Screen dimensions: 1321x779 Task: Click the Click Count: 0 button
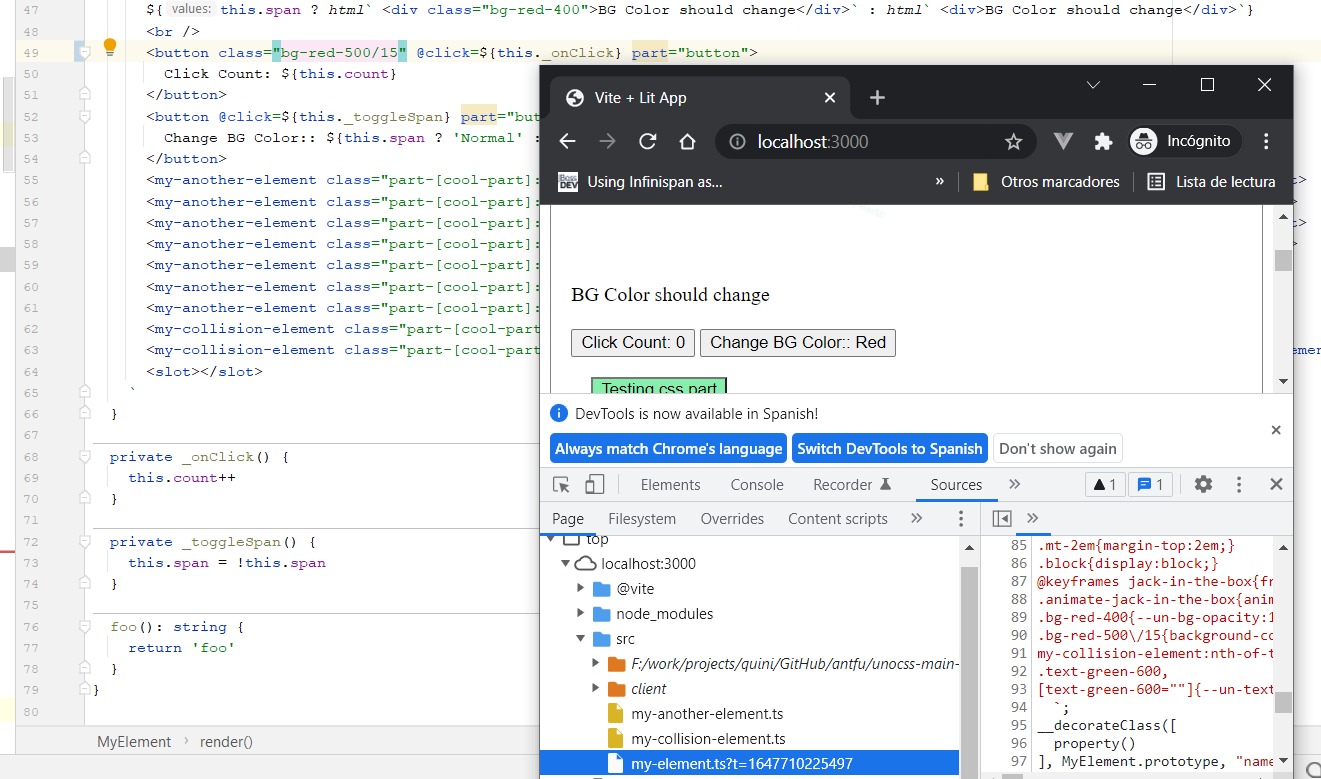tap(632, 342)
